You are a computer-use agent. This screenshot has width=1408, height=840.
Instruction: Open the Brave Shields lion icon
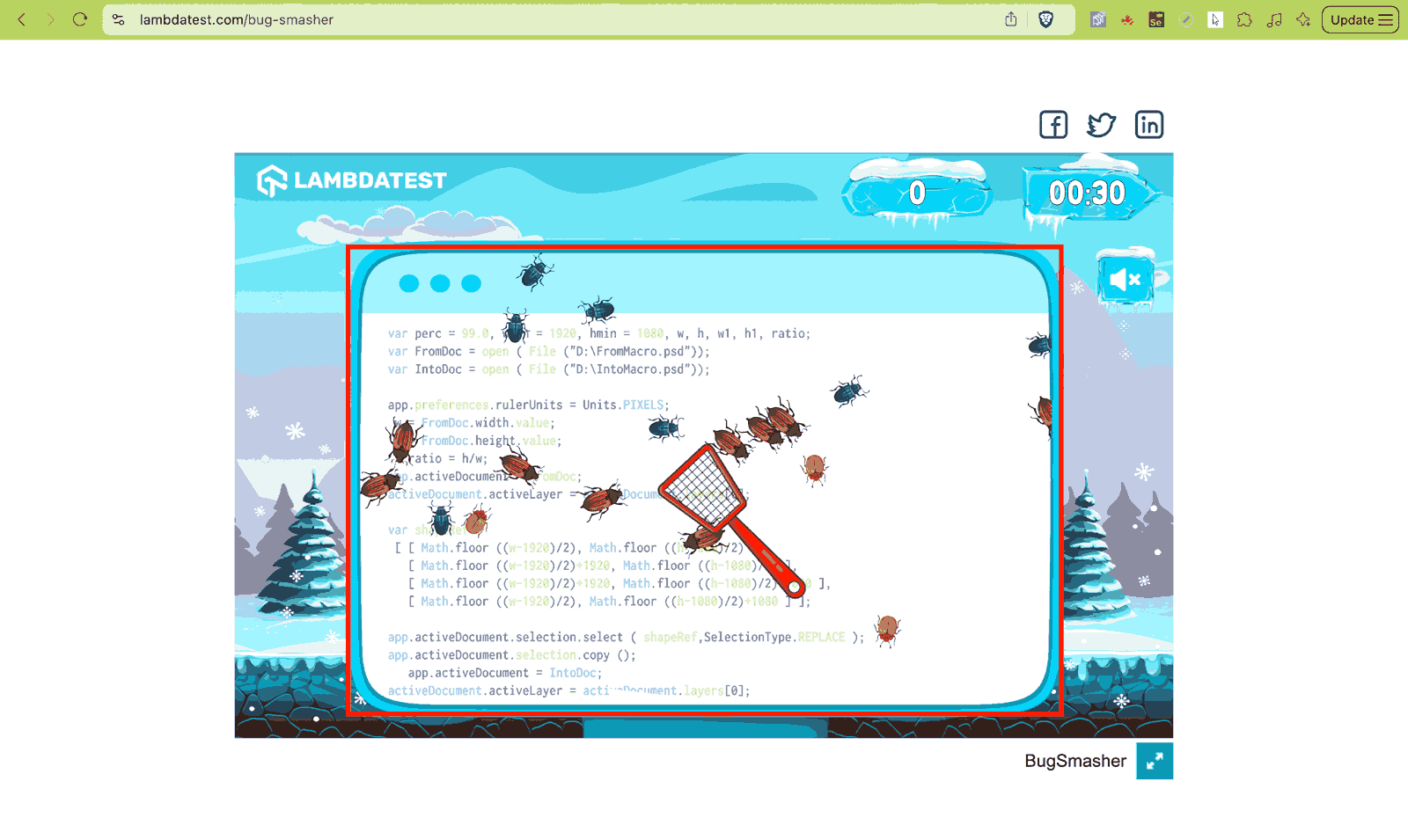tap(1046, 19)
